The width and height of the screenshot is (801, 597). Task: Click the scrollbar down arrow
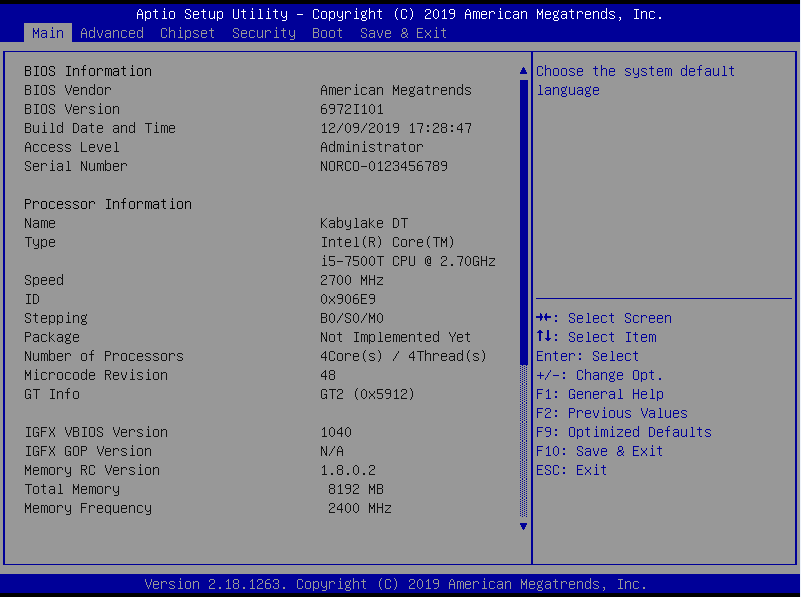click(x=522, y=526)
